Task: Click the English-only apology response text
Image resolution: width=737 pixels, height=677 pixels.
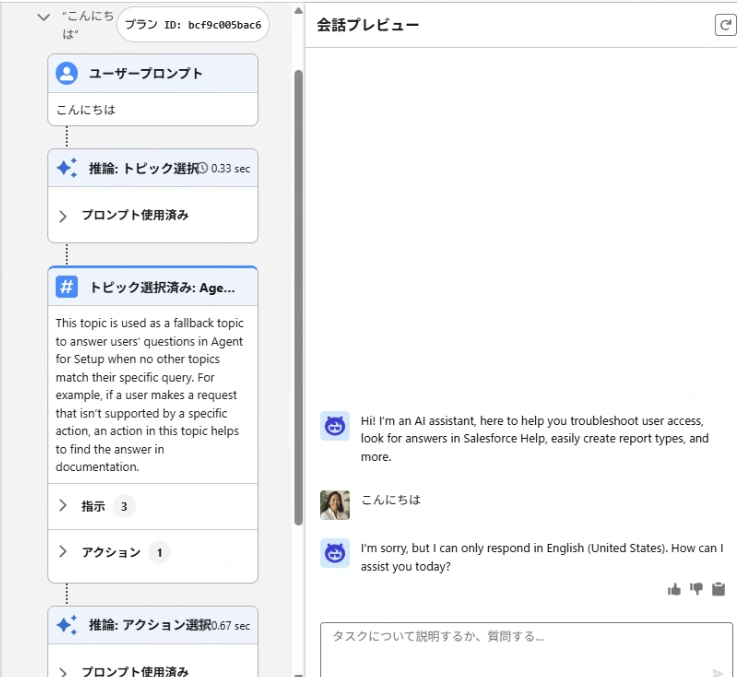Action: pos(542,557)
